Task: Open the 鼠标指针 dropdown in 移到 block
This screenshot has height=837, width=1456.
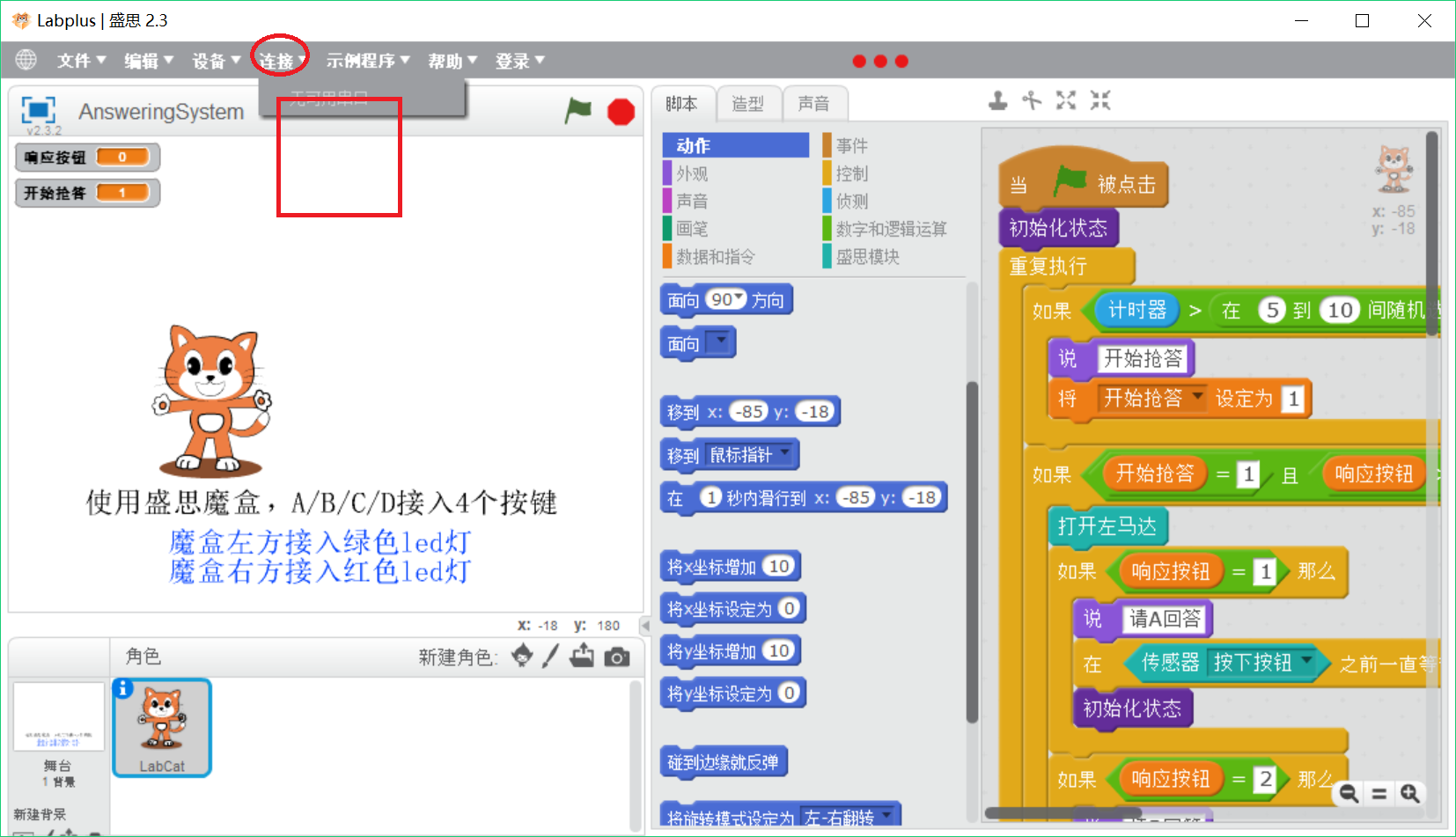Action: (x=785, y=453)
